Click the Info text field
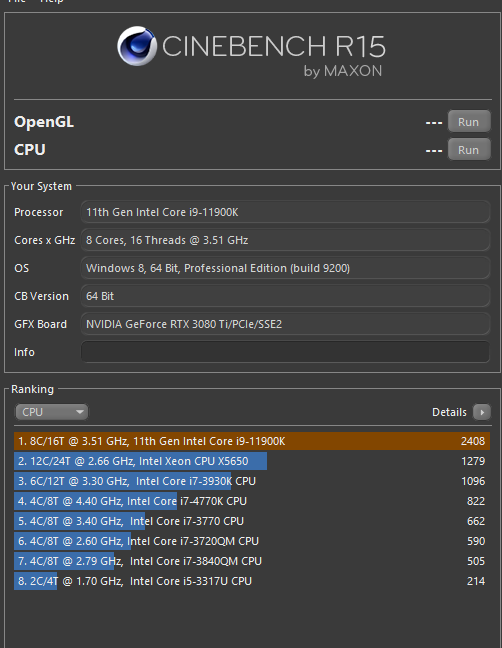This screenshot has width=502, height=648. click(285, 352)
